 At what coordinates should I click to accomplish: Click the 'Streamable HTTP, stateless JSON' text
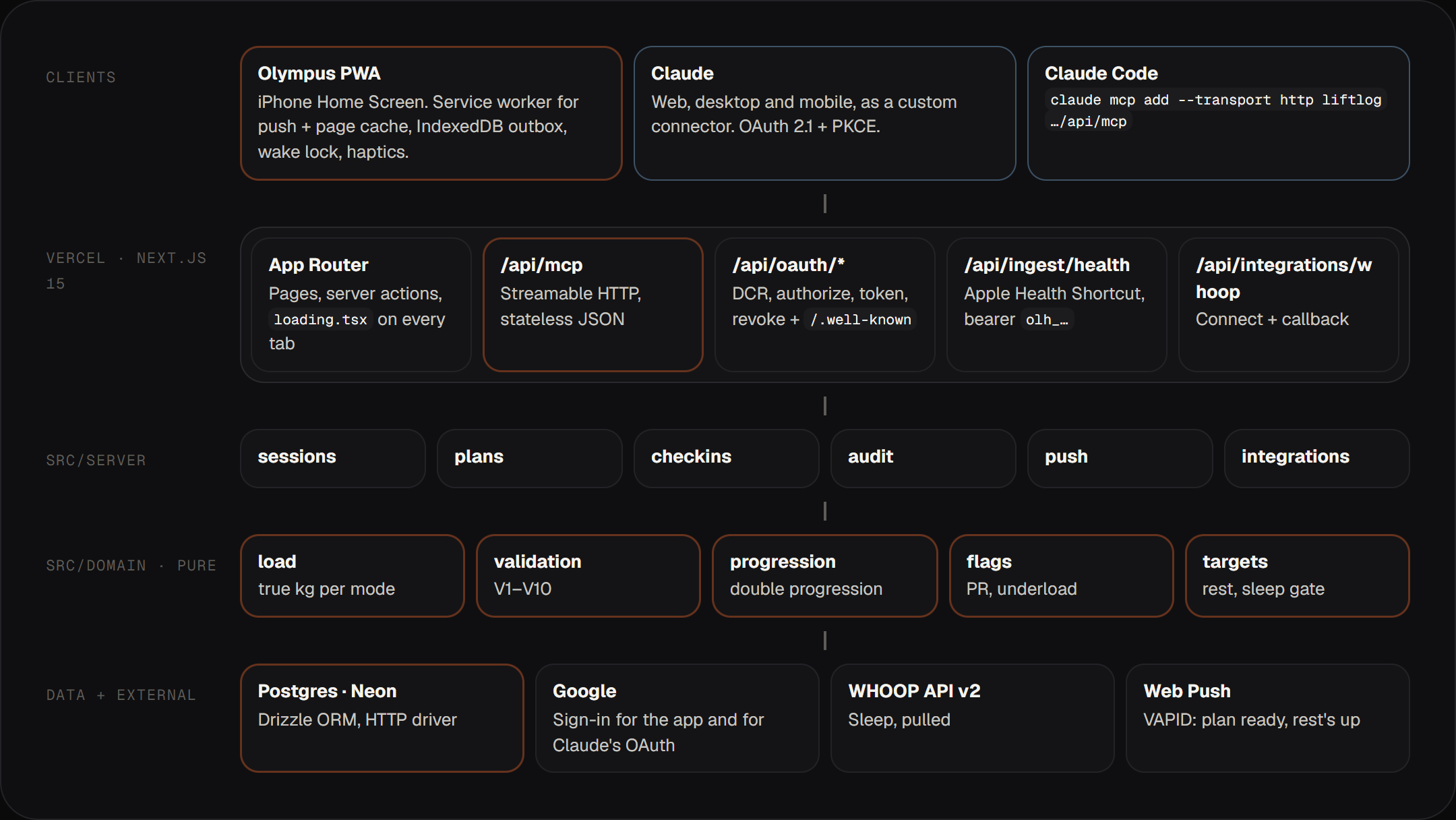tap(570, 306)
